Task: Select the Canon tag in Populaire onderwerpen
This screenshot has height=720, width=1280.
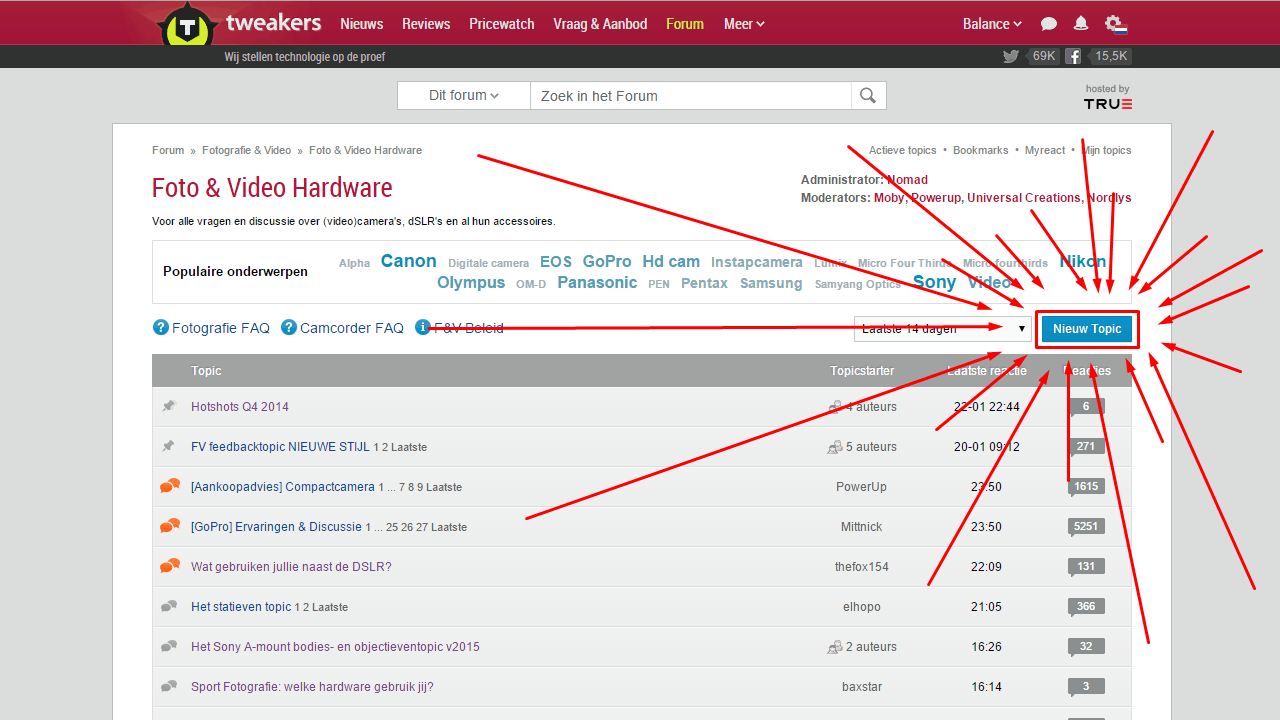Action: coord(408,261)
